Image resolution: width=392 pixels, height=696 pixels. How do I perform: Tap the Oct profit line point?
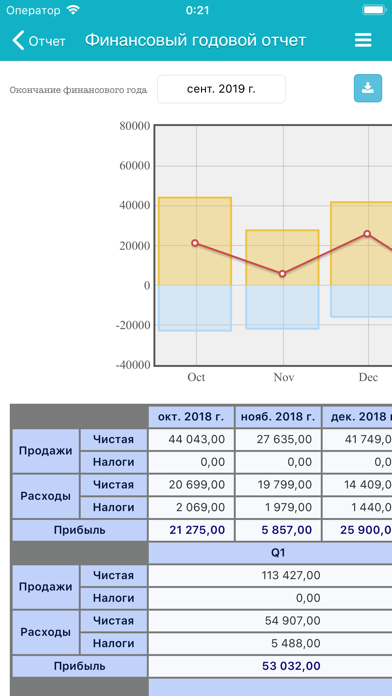(x=195, y=243)
